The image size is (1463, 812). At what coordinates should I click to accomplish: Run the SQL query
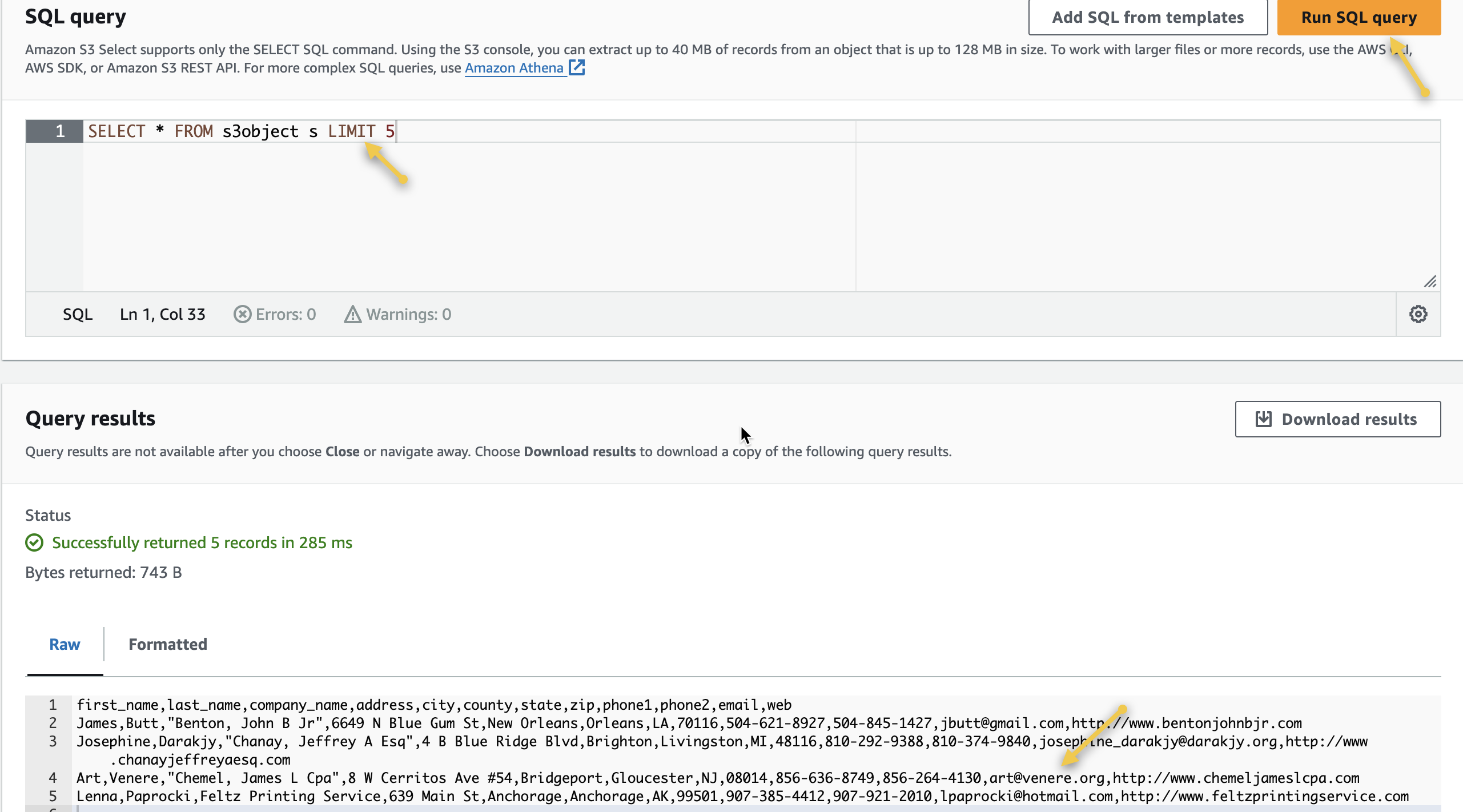[1358, 17]
